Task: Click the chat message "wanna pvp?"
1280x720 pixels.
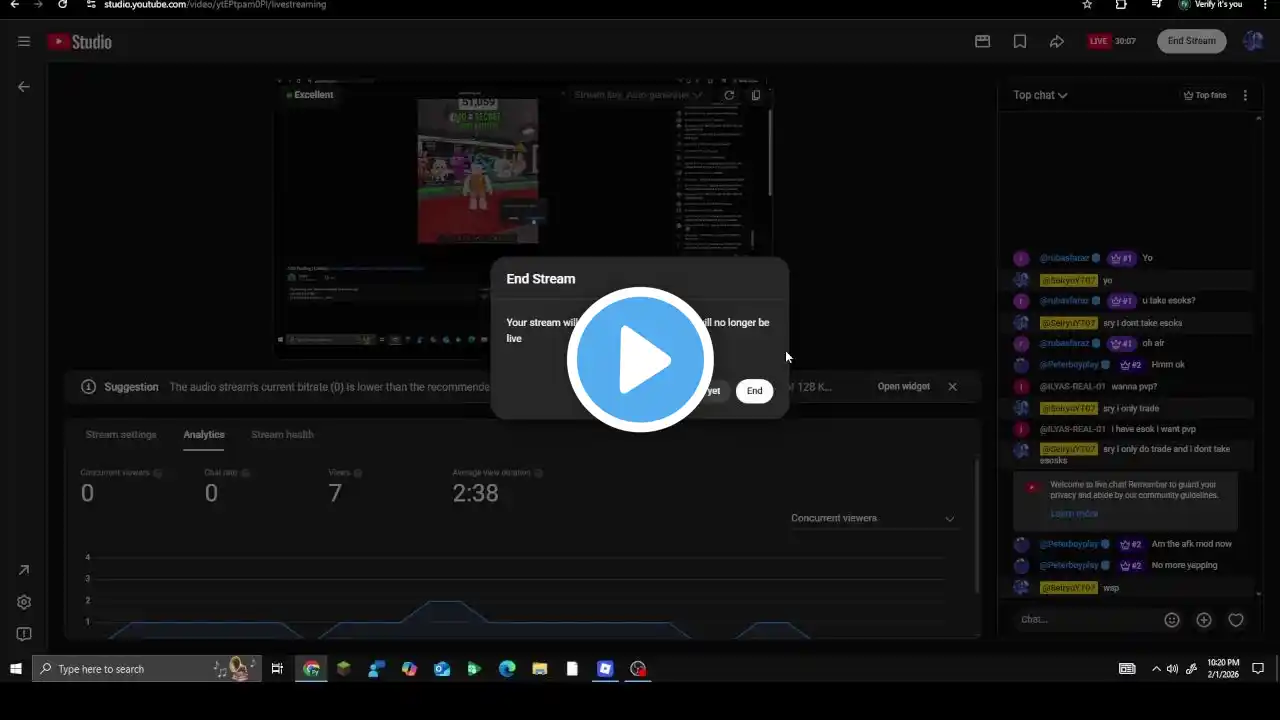Action: click(x=1136, y=387)
